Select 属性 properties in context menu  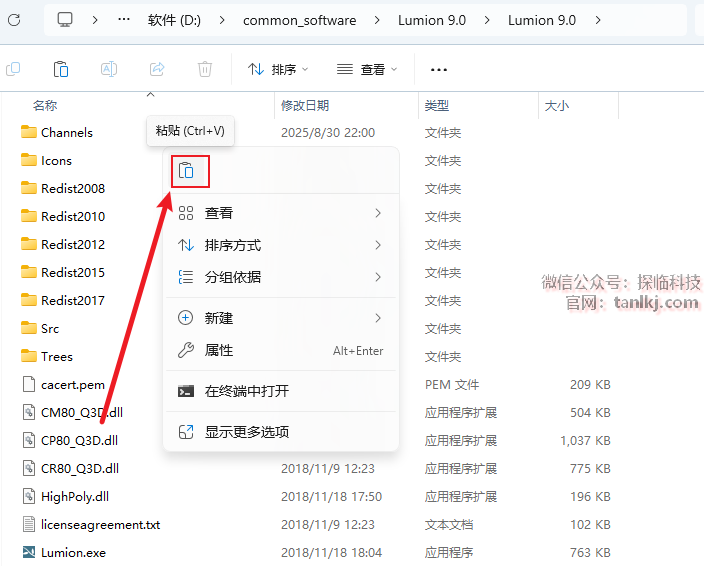tap(219, 351)
